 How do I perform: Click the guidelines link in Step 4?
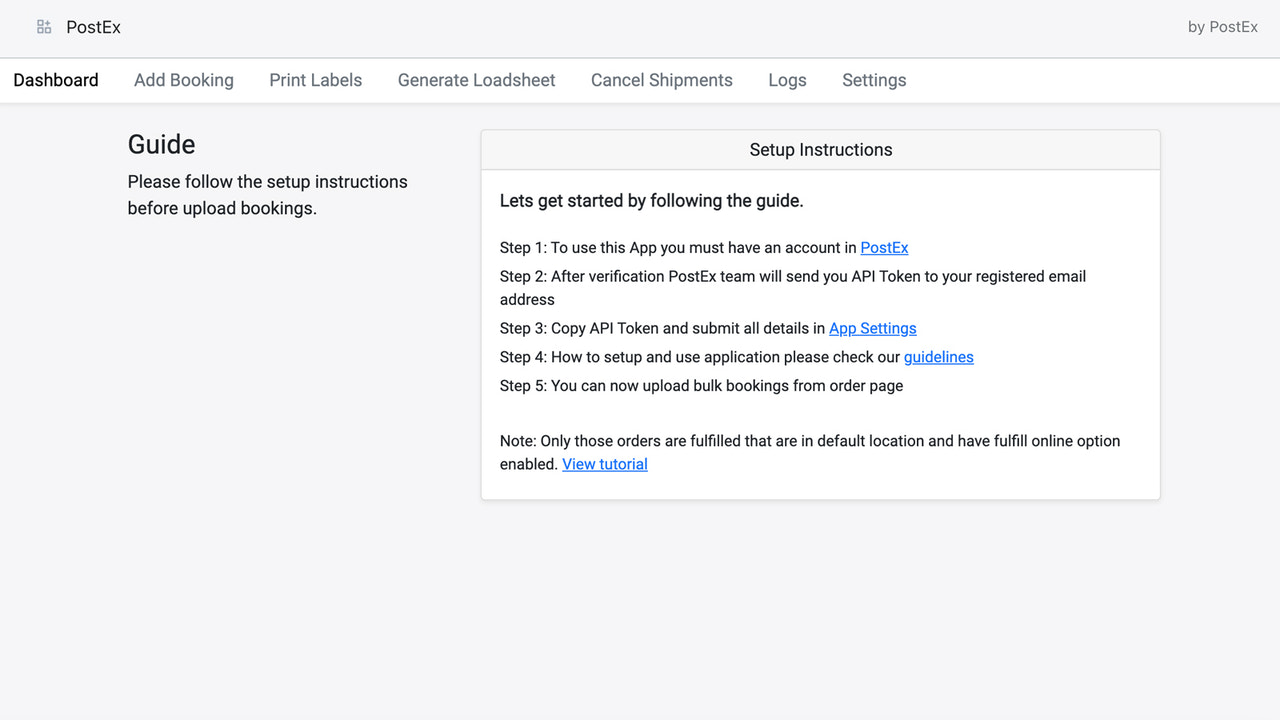click(938, 357)
